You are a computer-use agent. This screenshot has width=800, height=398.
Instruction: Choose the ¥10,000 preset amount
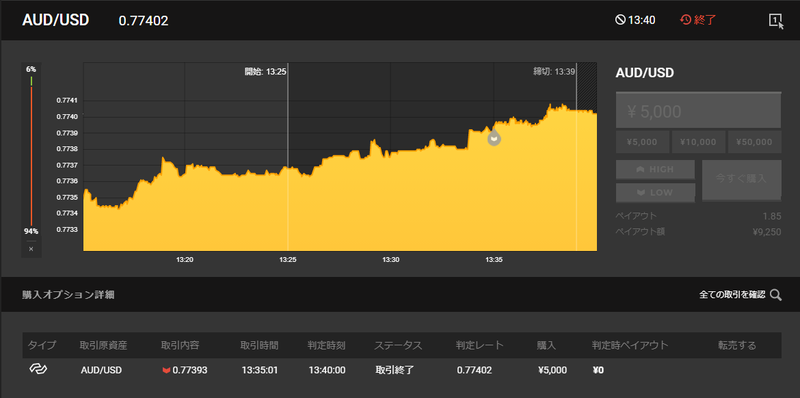coord(698,142)
